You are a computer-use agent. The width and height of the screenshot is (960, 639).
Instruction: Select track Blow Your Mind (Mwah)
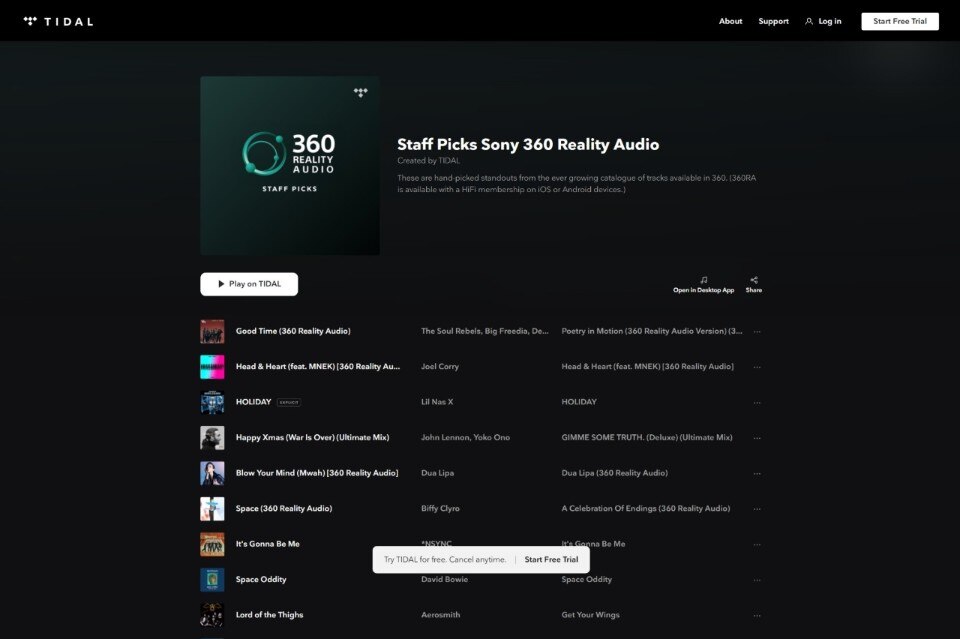click(x=317, y=473)
